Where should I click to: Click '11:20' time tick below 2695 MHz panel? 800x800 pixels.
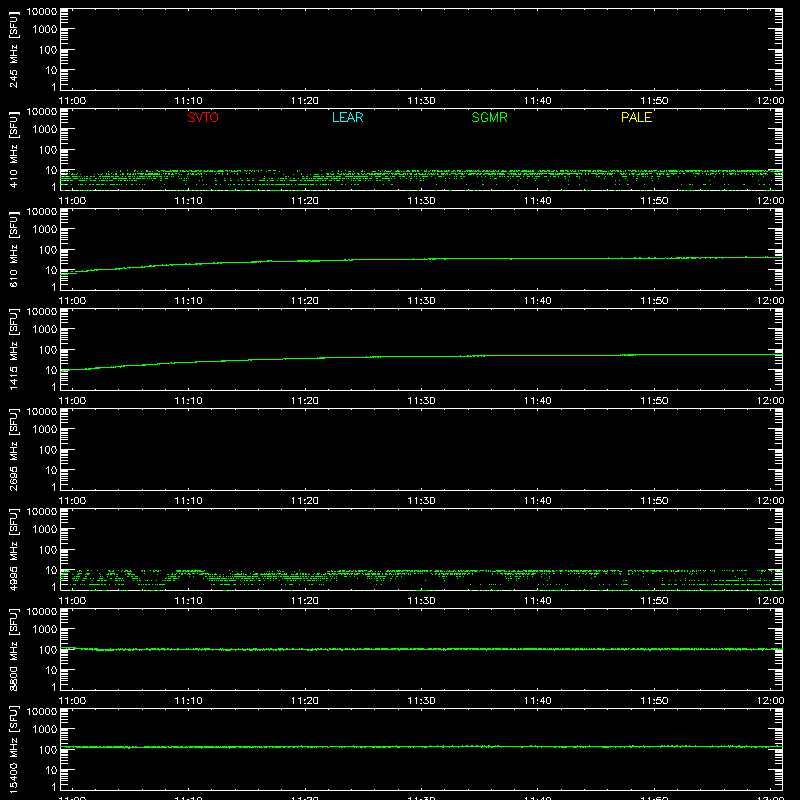[305, 501]
